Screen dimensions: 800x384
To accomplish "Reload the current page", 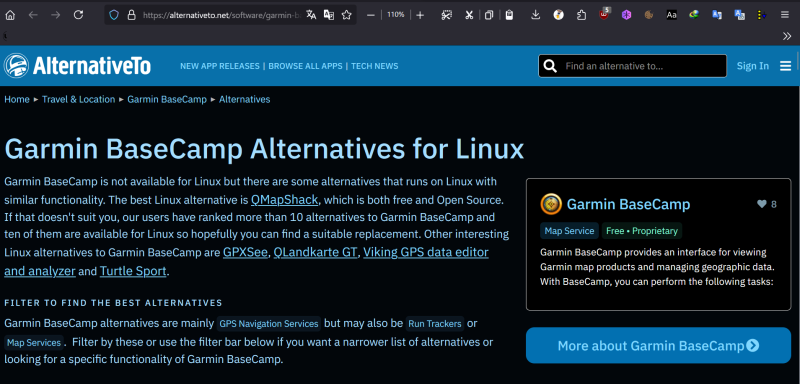I will click(x=78, y=15).
